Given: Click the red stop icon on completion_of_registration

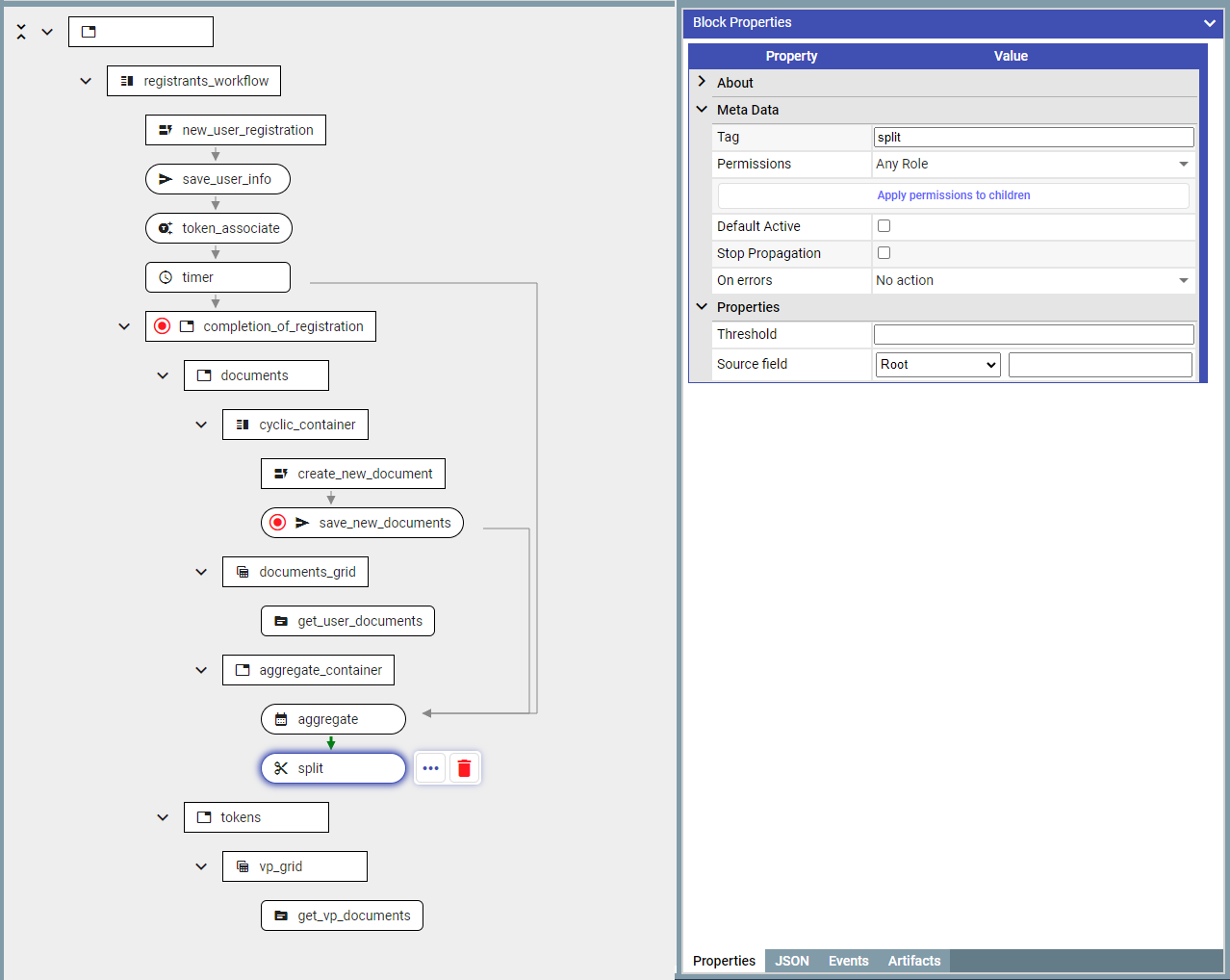Looking at the screenshot, I should pos(163,326).
